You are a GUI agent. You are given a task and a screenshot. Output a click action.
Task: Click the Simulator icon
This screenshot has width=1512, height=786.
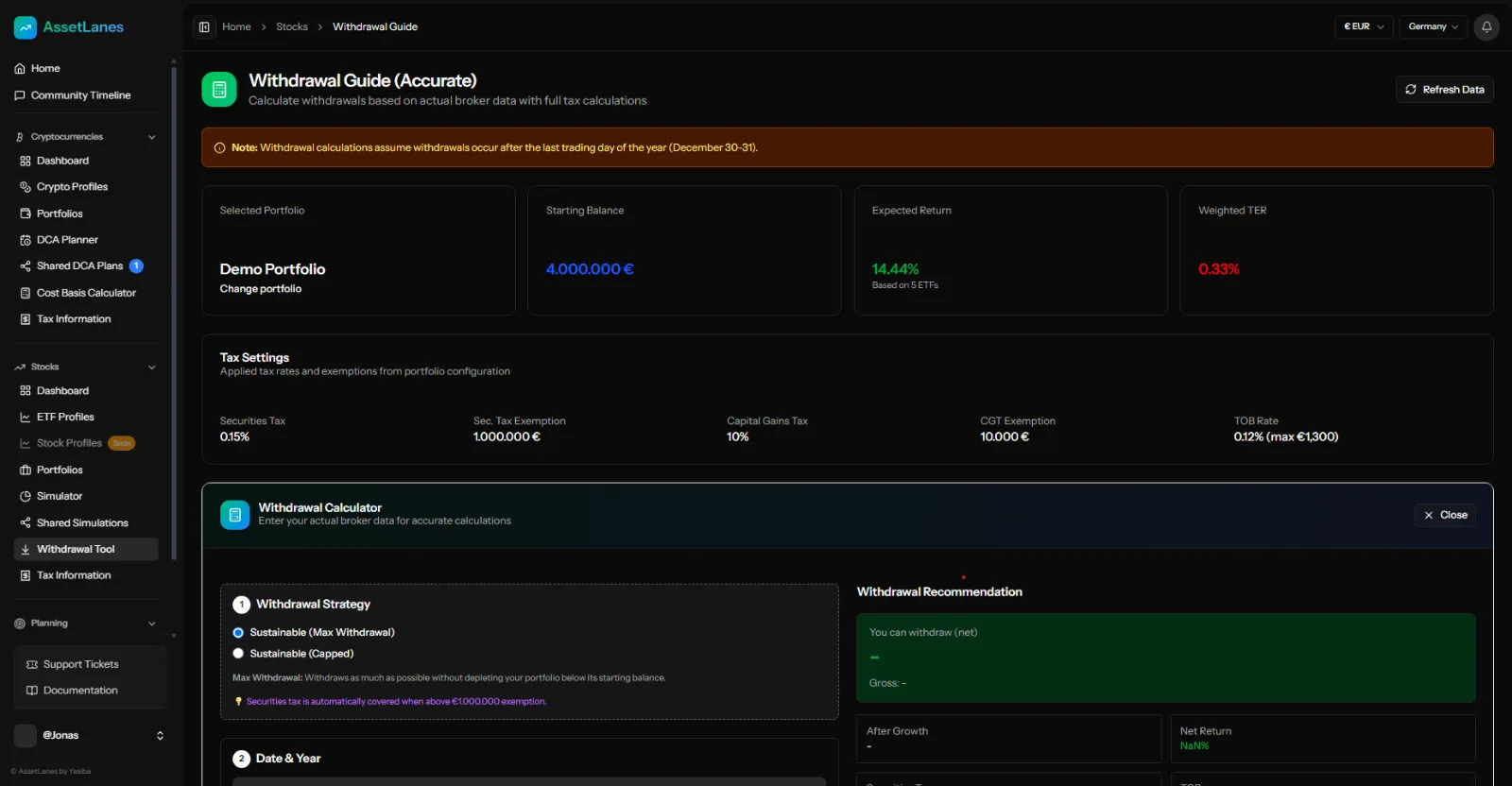[x=26, y=496]
